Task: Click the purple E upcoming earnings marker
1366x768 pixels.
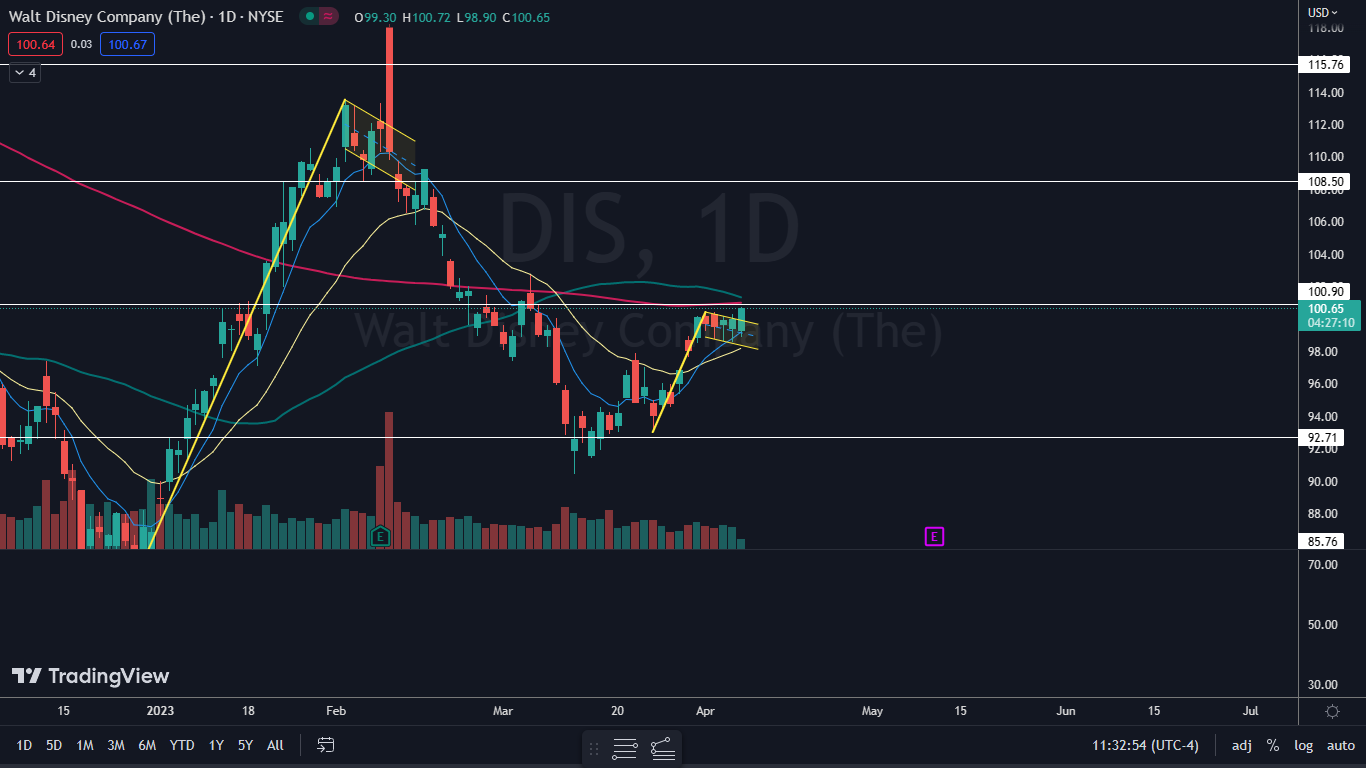Action: [x=933, y=537]
